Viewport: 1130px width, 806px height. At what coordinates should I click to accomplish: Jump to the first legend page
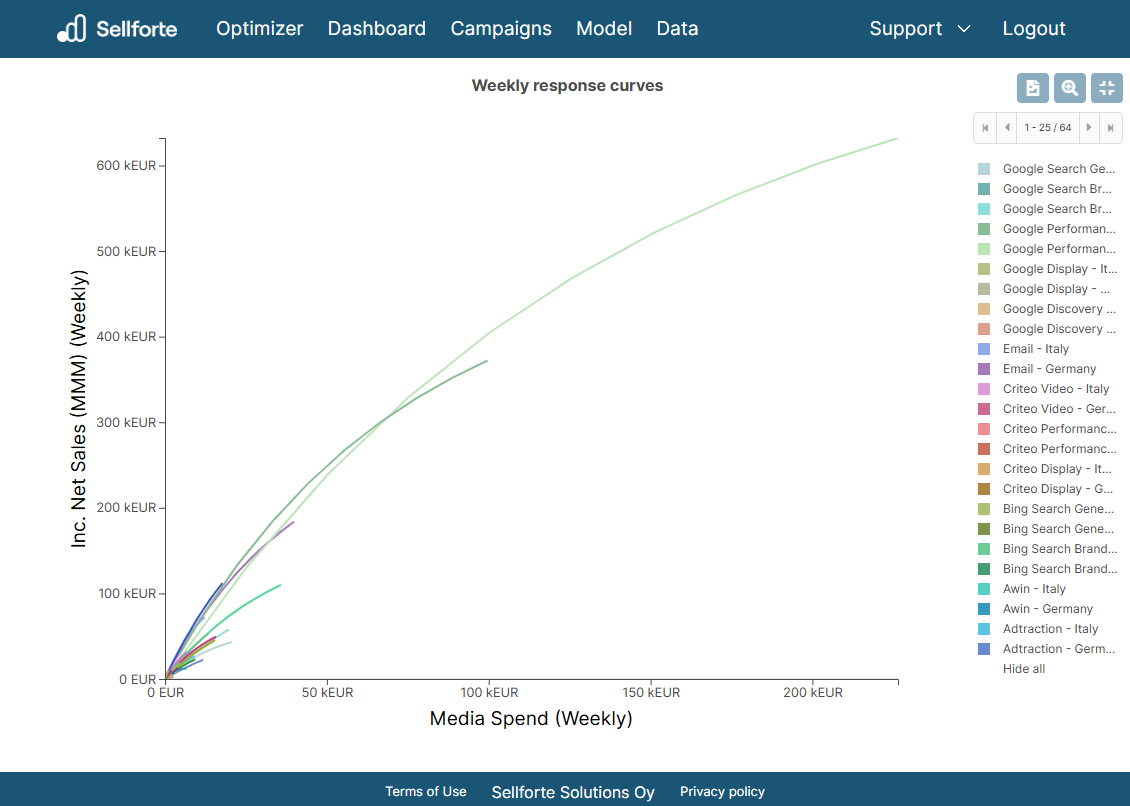pos(985,127)
